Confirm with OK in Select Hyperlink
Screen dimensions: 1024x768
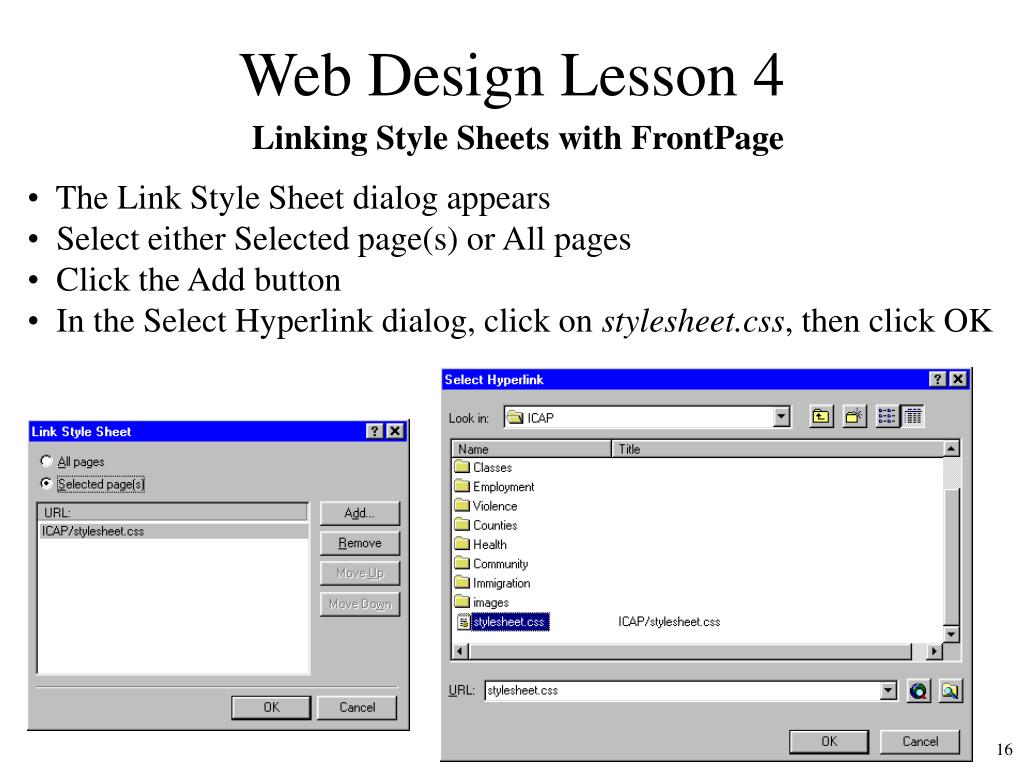click(x=829, y=741)
